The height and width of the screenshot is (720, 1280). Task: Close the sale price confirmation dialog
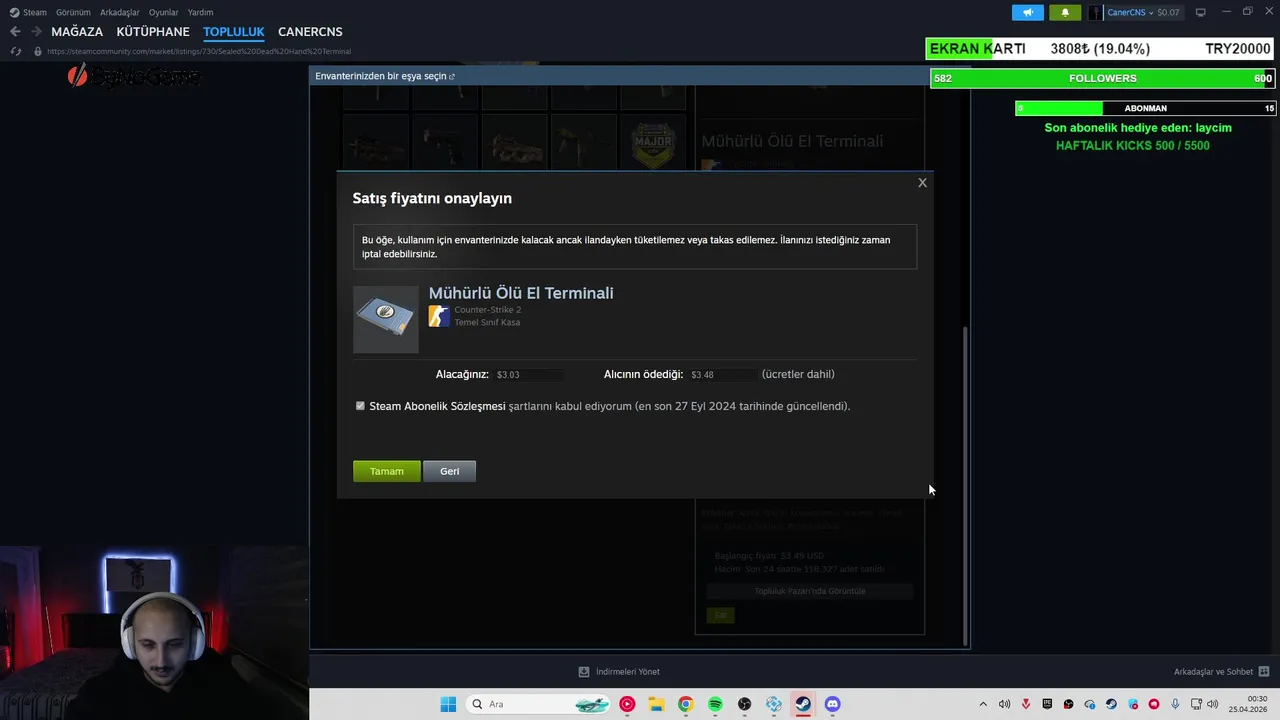click(x=922, y=182)
